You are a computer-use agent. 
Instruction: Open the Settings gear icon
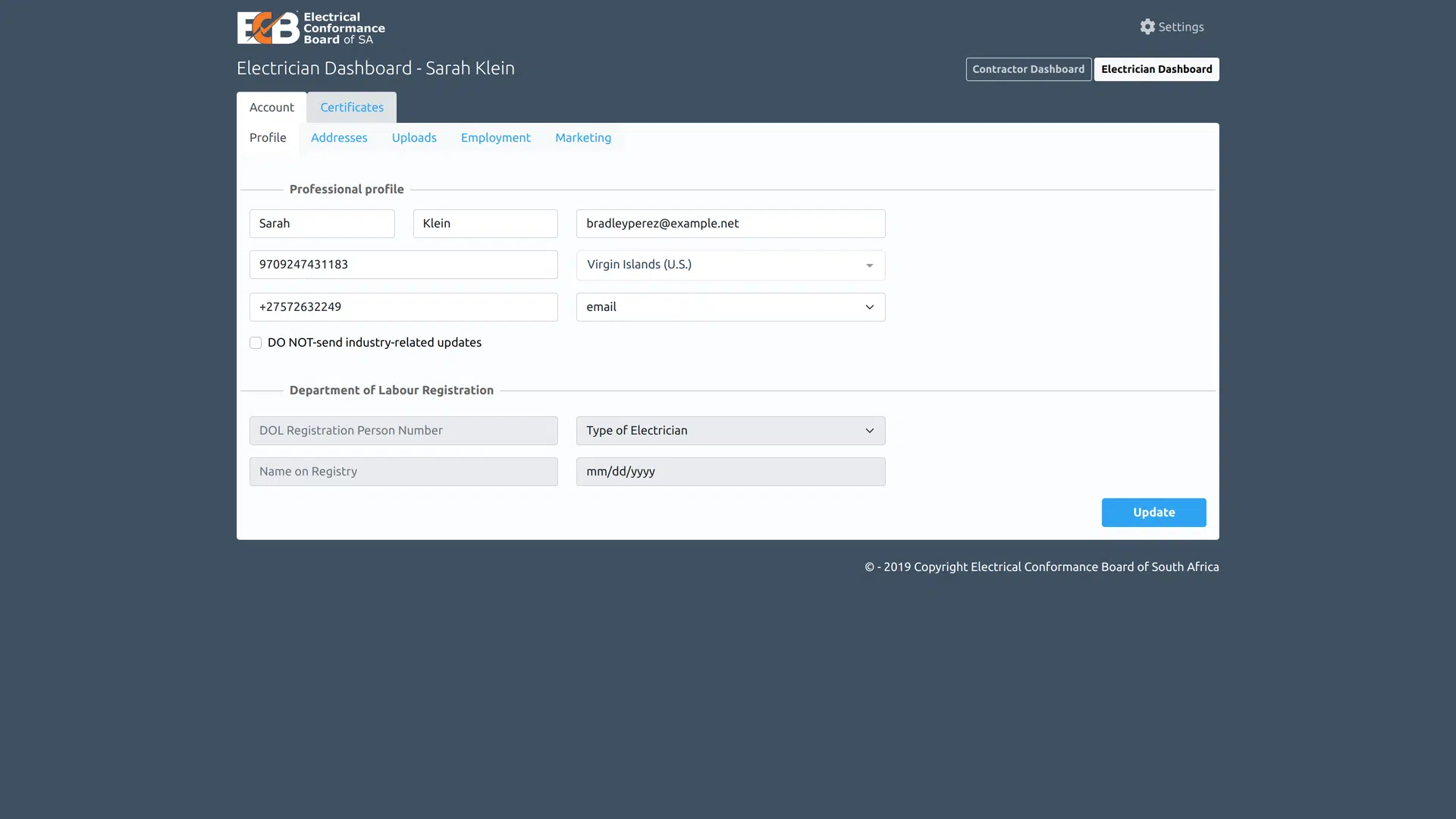pos(1147,27)
